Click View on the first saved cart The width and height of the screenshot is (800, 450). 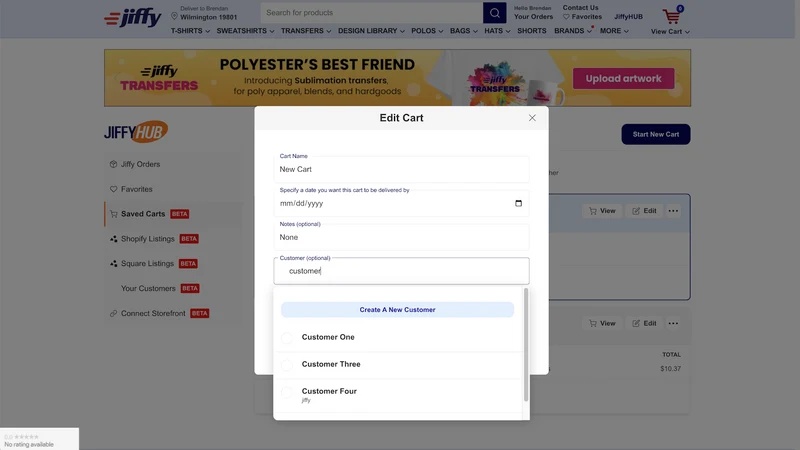pyautogui.click(x=602, y=211)
